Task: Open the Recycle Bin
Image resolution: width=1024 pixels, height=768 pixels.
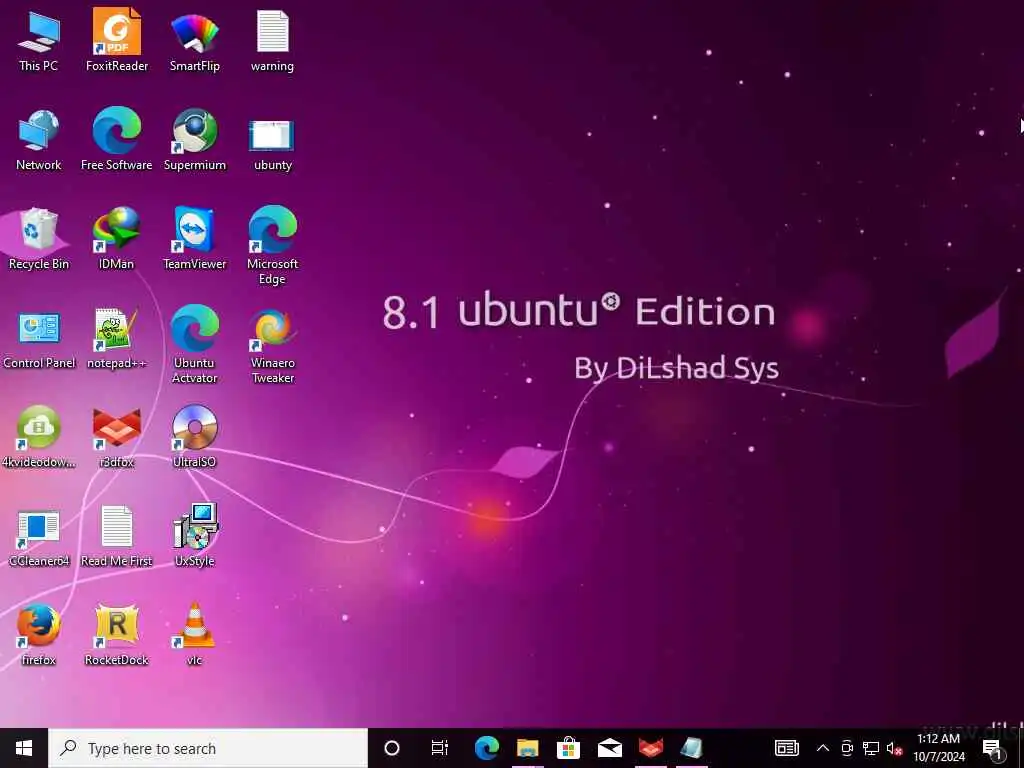Action: point(39,238)
